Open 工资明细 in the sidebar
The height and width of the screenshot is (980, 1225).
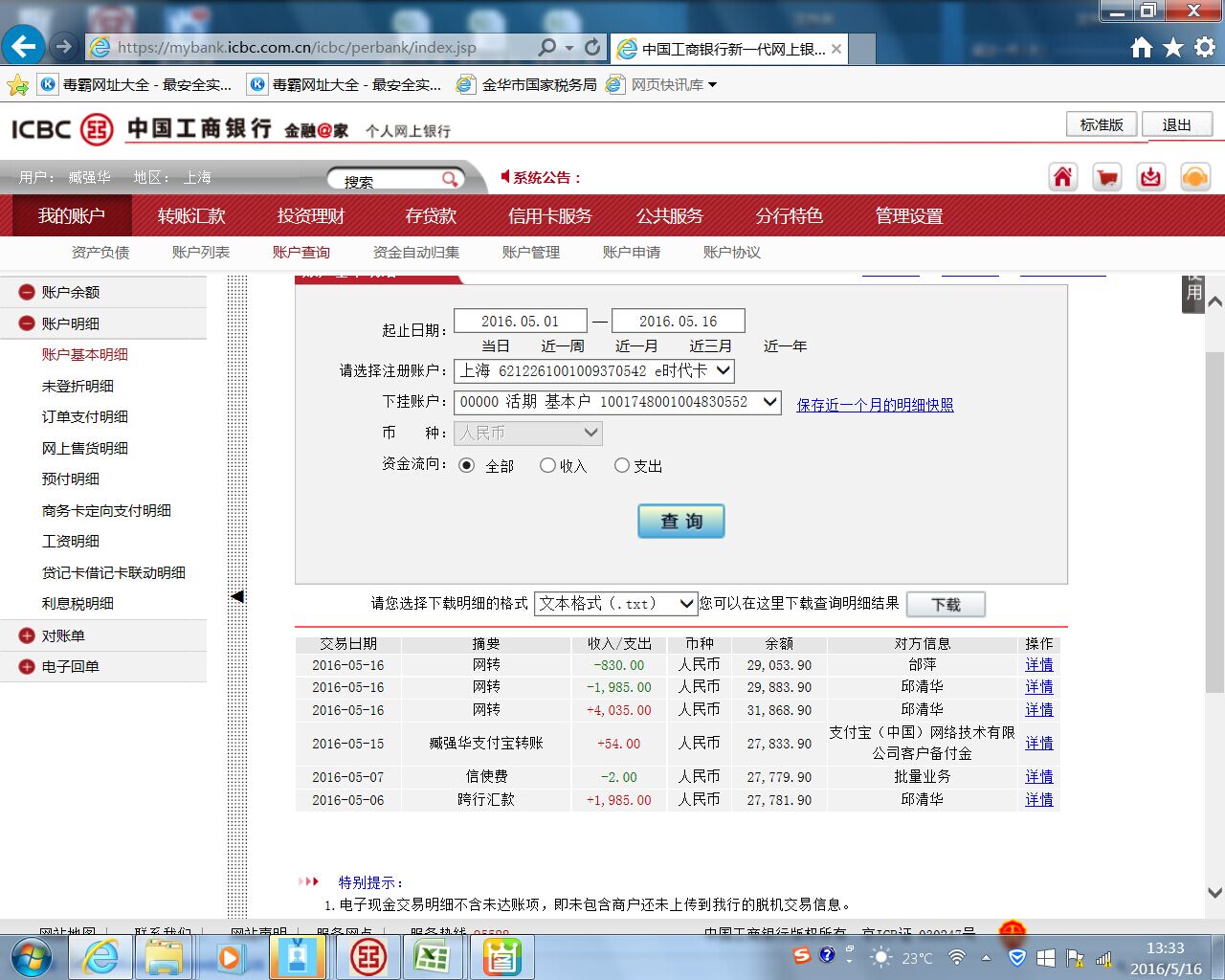click(x=71, y=542)
